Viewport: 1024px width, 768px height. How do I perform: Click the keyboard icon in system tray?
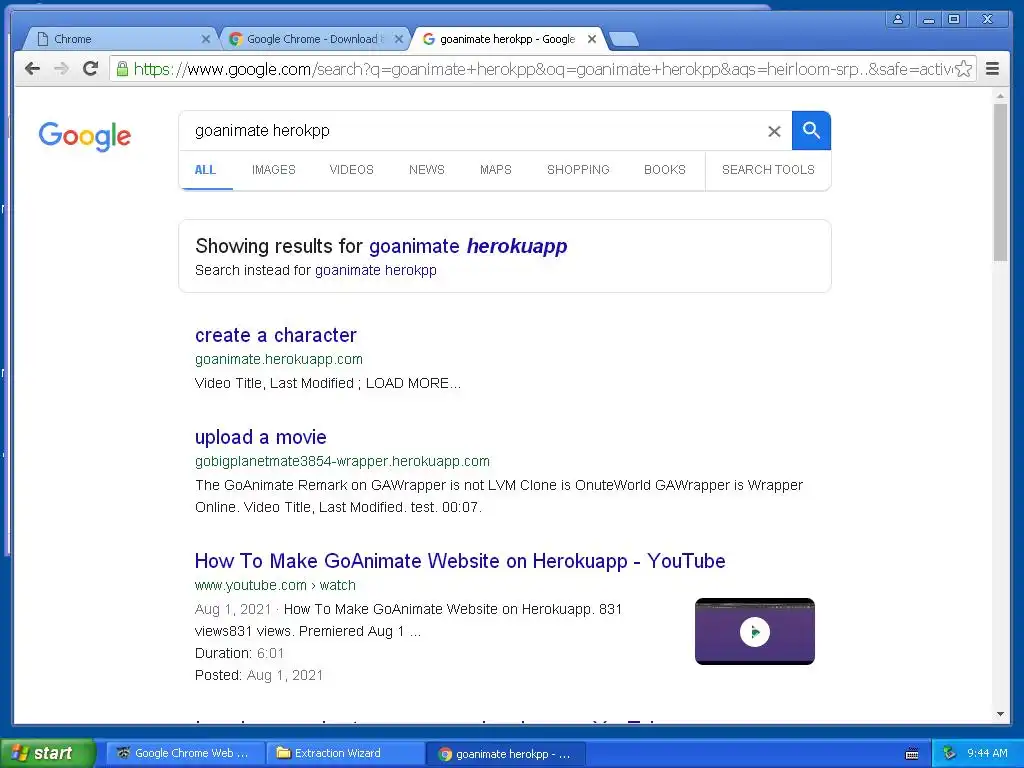912,754
